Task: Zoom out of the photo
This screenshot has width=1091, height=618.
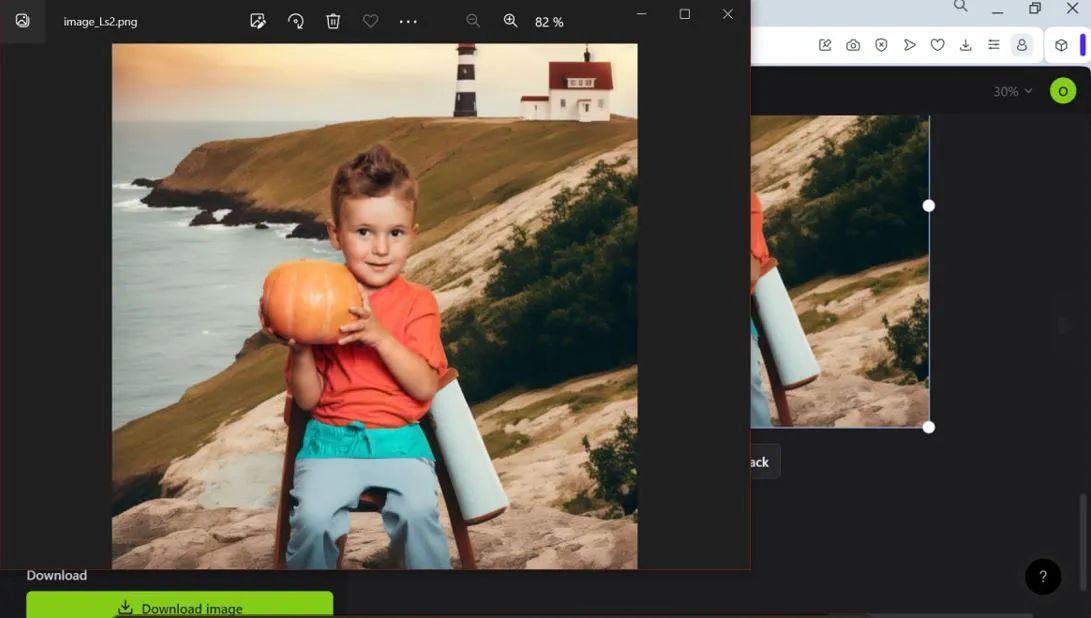Action: click(x=473, y=21)
